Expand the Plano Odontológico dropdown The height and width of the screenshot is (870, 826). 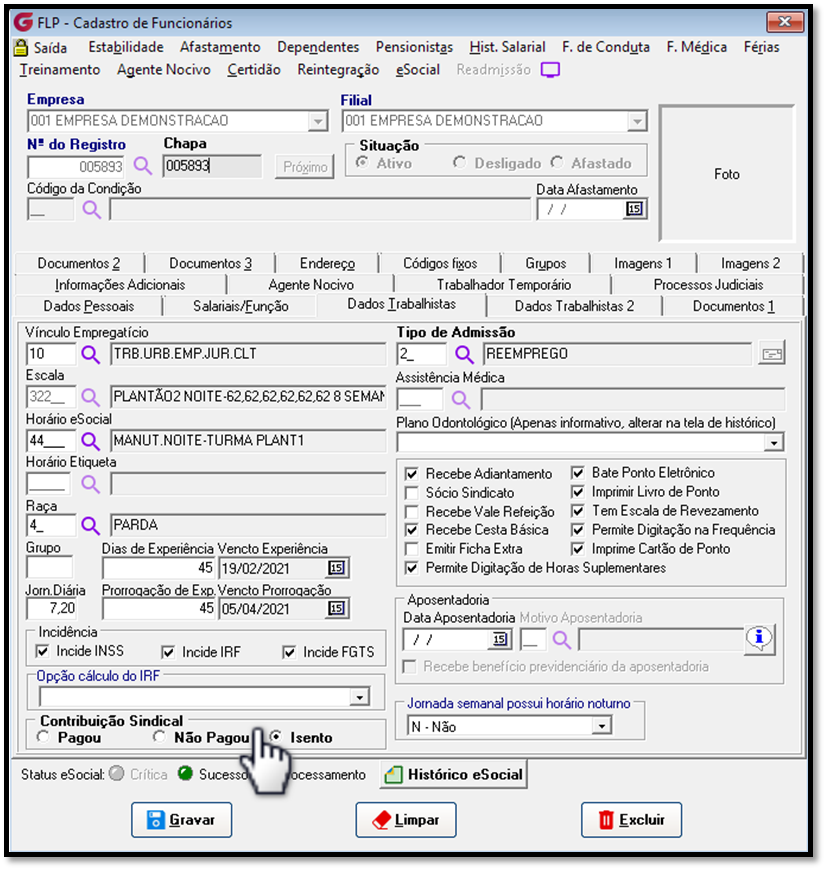point(774,442)
